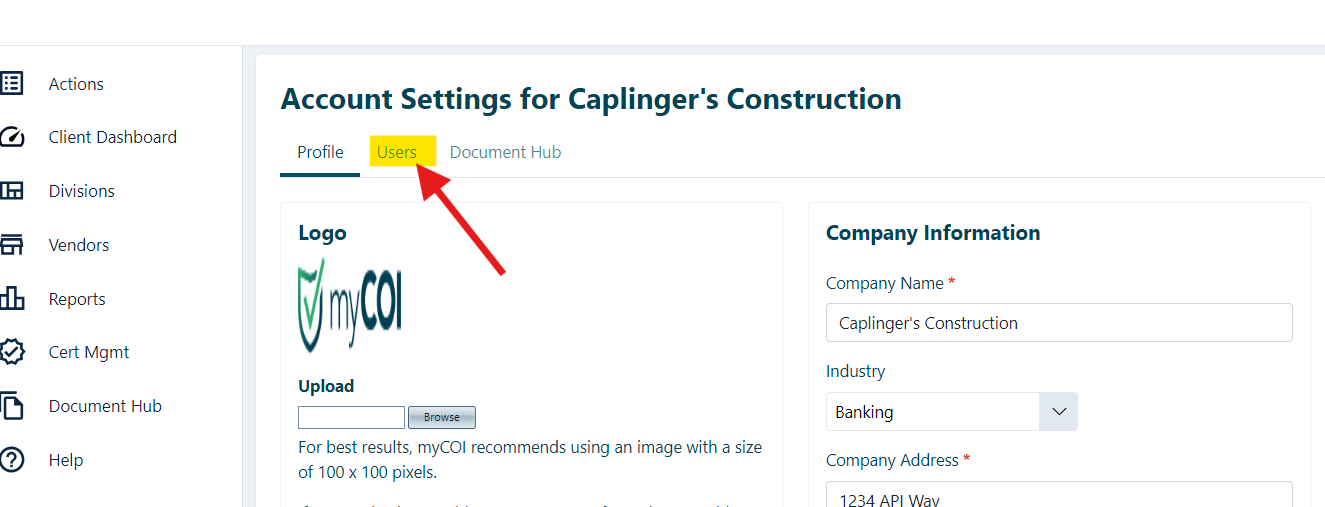Click the Vendors sidebar link text
This screenshot has width=1325, height=507.
79,245
